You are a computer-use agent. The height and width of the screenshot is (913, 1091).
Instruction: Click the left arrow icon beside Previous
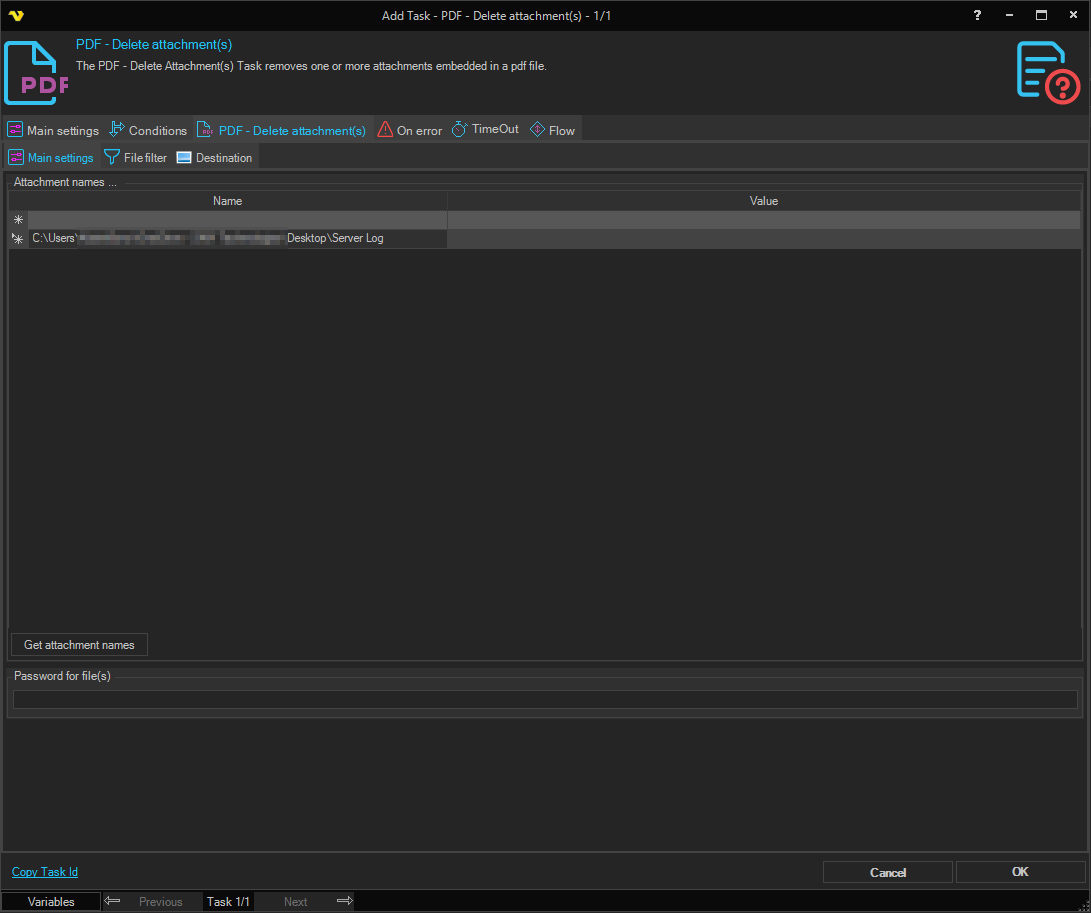113,901
